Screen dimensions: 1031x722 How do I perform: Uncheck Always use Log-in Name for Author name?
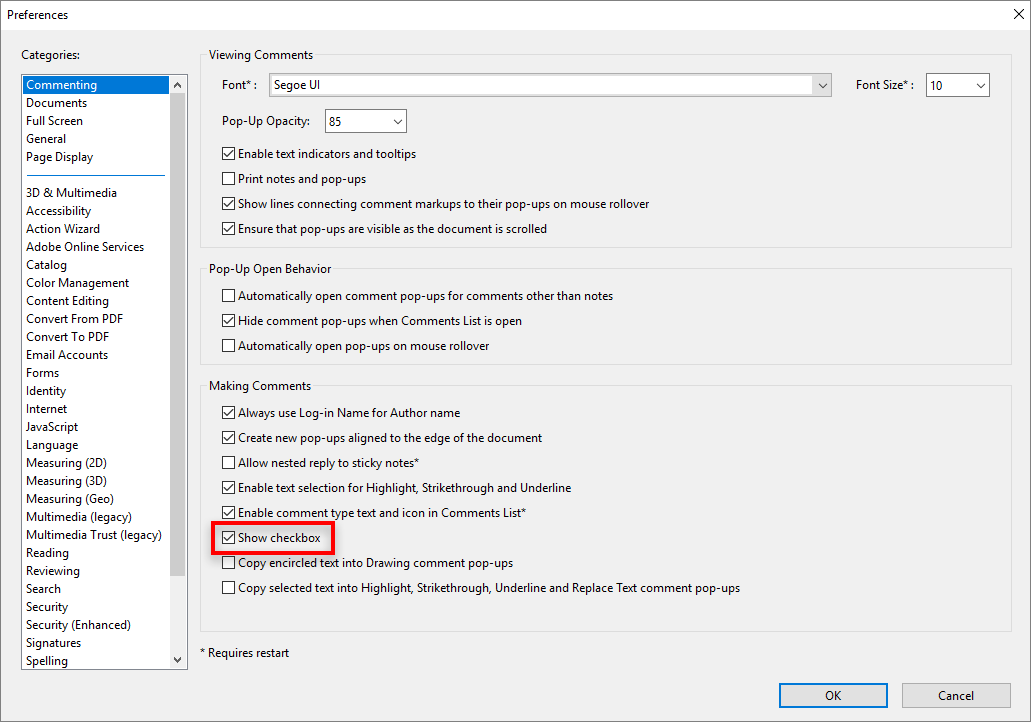click(228, 412)
